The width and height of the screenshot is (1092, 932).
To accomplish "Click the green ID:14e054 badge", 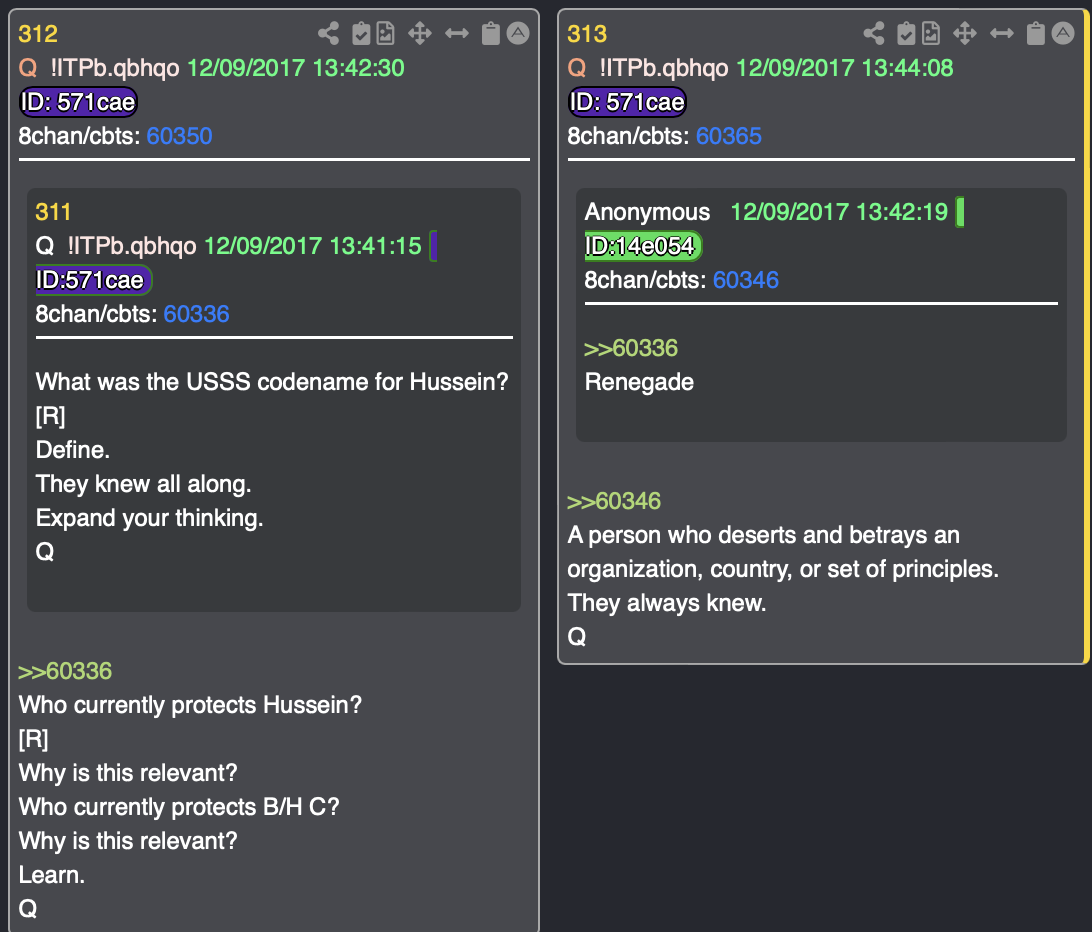I will coord(644,246).
